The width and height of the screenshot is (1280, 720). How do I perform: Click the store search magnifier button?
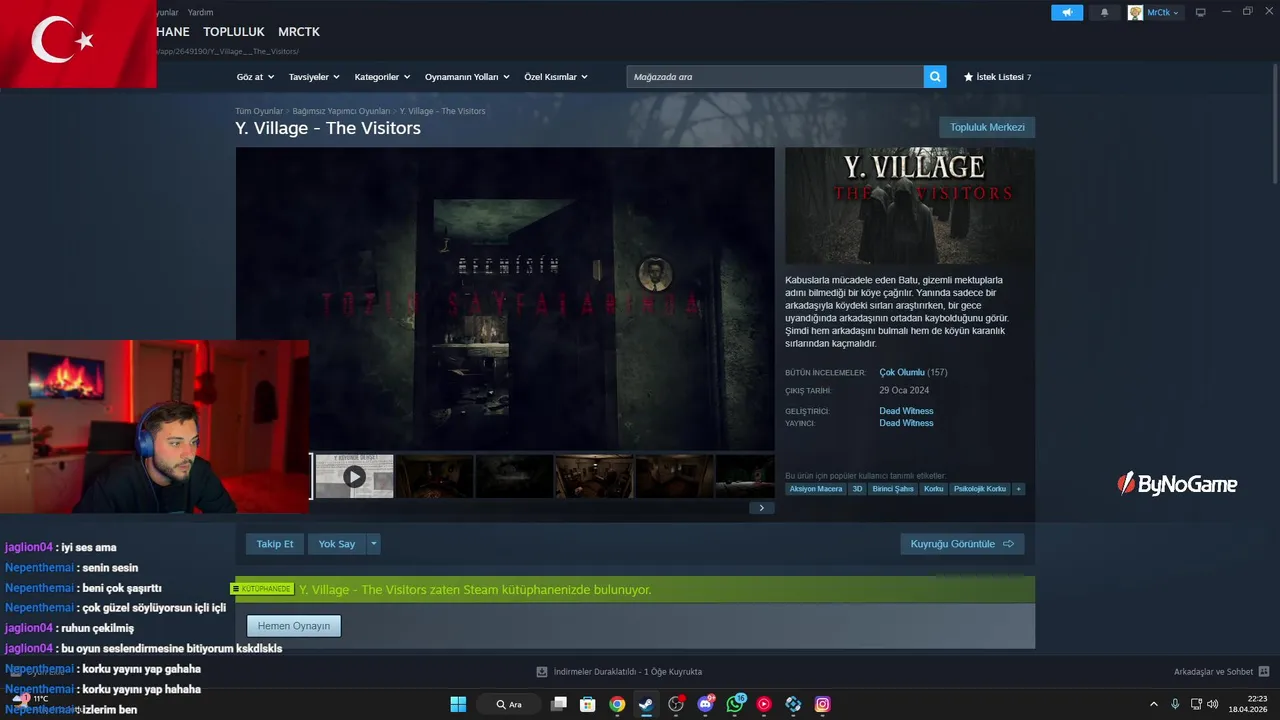tap(935, 76)
